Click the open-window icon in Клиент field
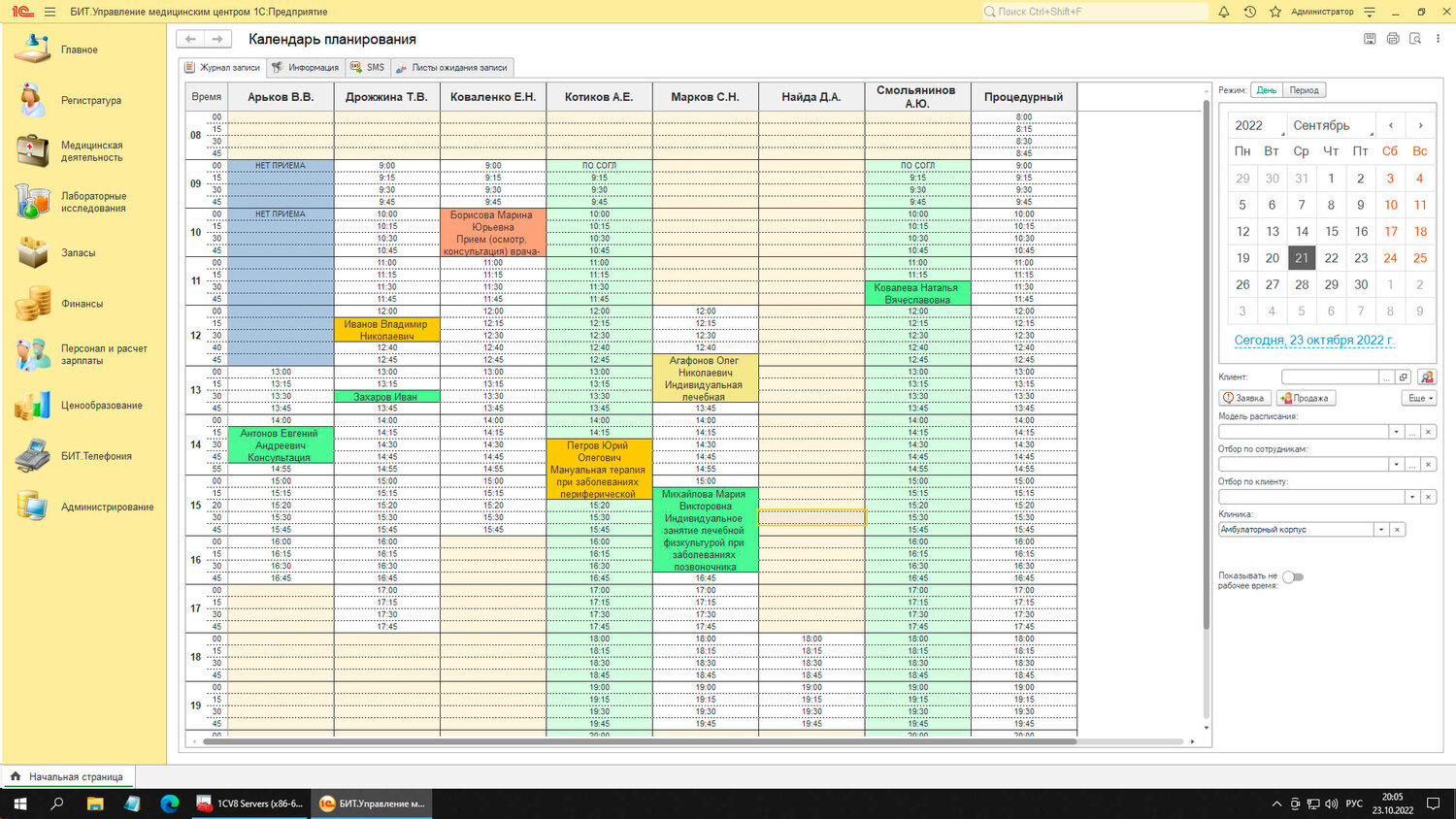The width and height of the screenshot is (1456, 819). pyautogui.click(x=1404, y=377)
